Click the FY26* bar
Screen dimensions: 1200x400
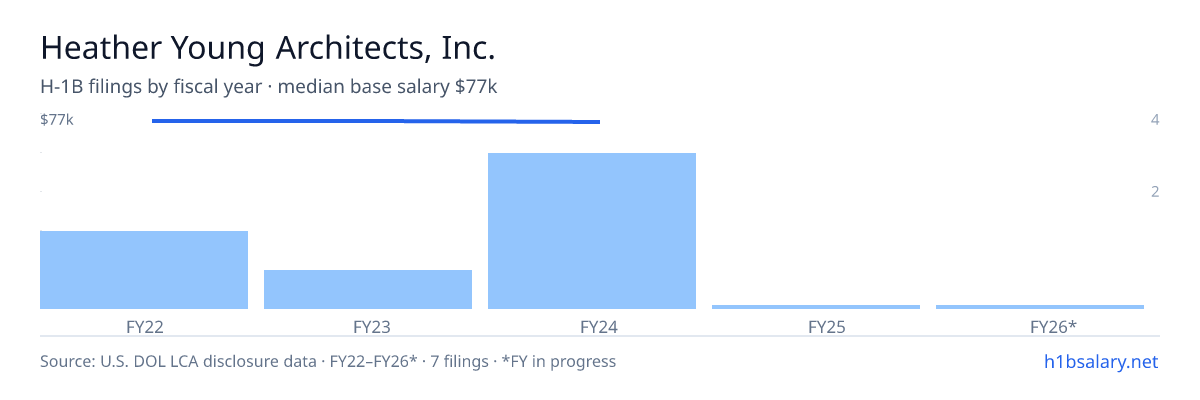pyautogui.click(x=1040, y=307)
